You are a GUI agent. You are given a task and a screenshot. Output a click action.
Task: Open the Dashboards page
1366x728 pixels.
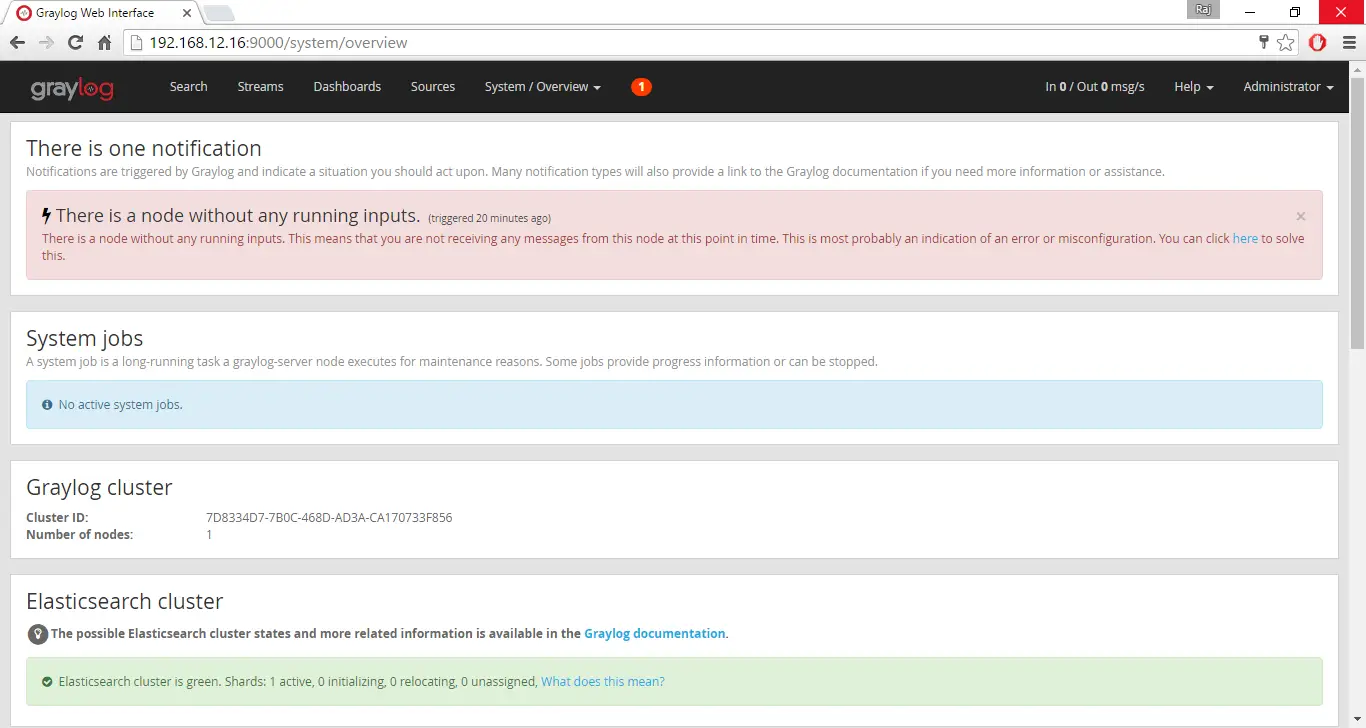coord(347,87)
